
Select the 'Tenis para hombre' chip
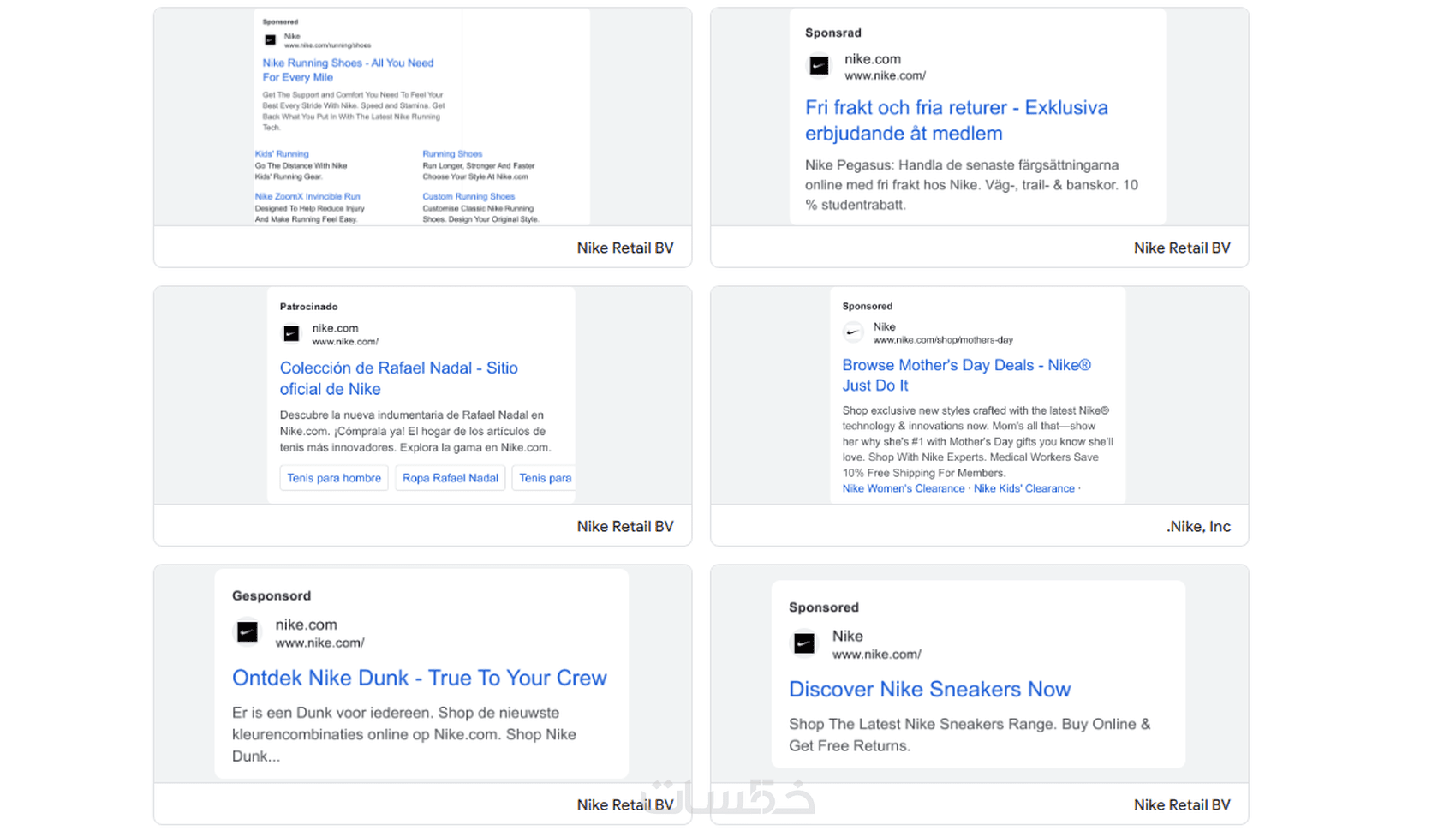coord(334,478)
